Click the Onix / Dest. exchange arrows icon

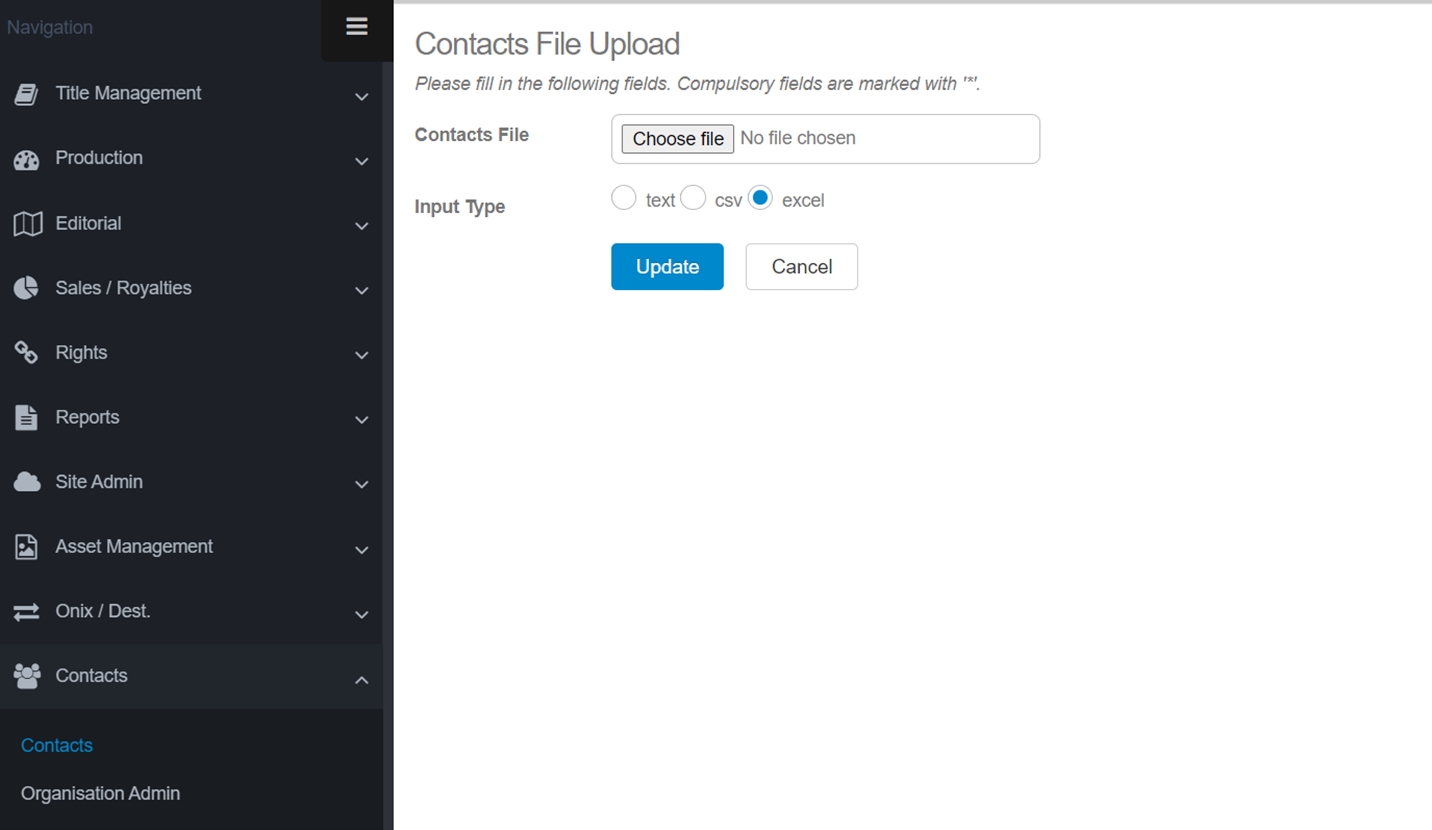pyautogui.click(x=27, y=612)
